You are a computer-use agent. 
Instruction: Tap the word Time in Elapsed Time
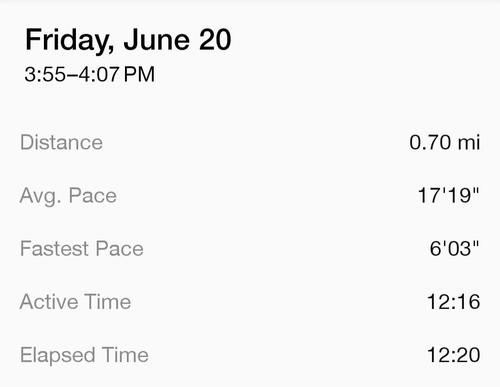tap(125, 354)
